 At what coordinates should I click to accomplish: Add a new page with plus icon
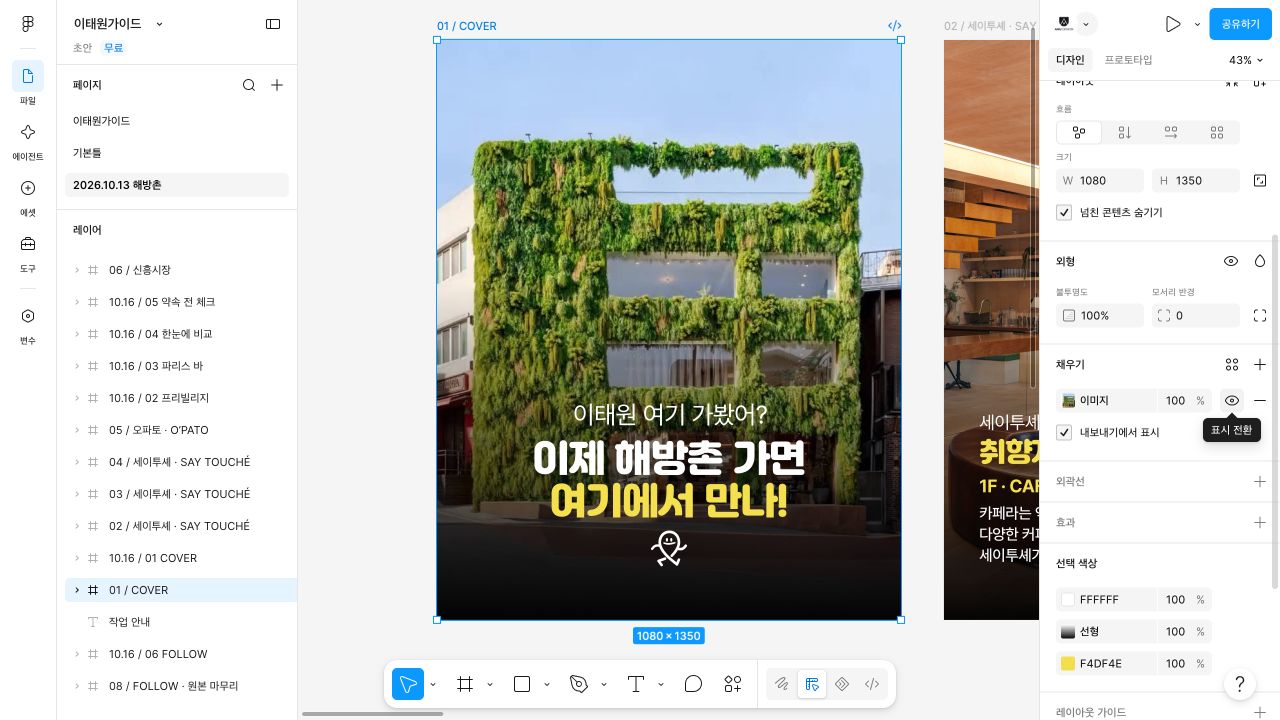point(277,85)
